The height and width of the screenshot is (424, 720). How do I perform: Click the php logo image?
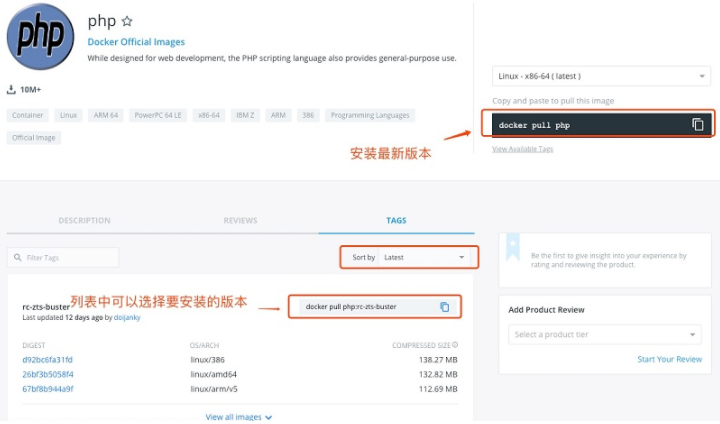(x=40, y=37)
